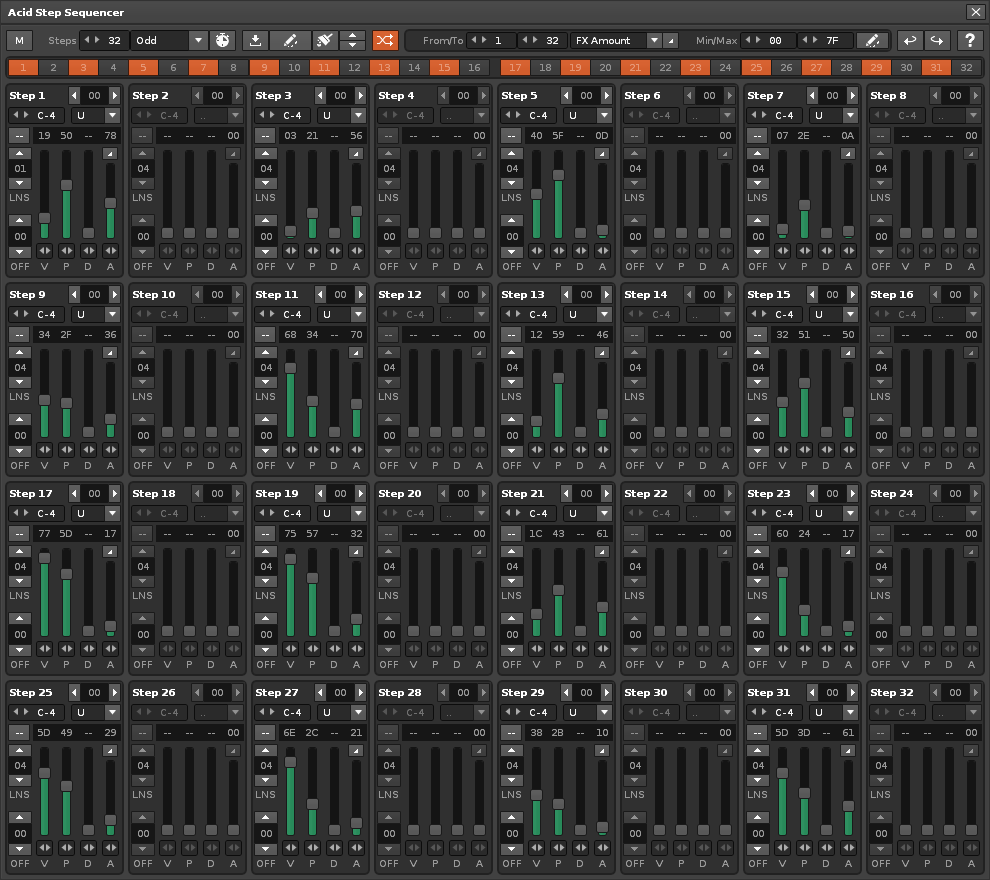Open the Odd pattern dropdown

(x=169, y=40)
